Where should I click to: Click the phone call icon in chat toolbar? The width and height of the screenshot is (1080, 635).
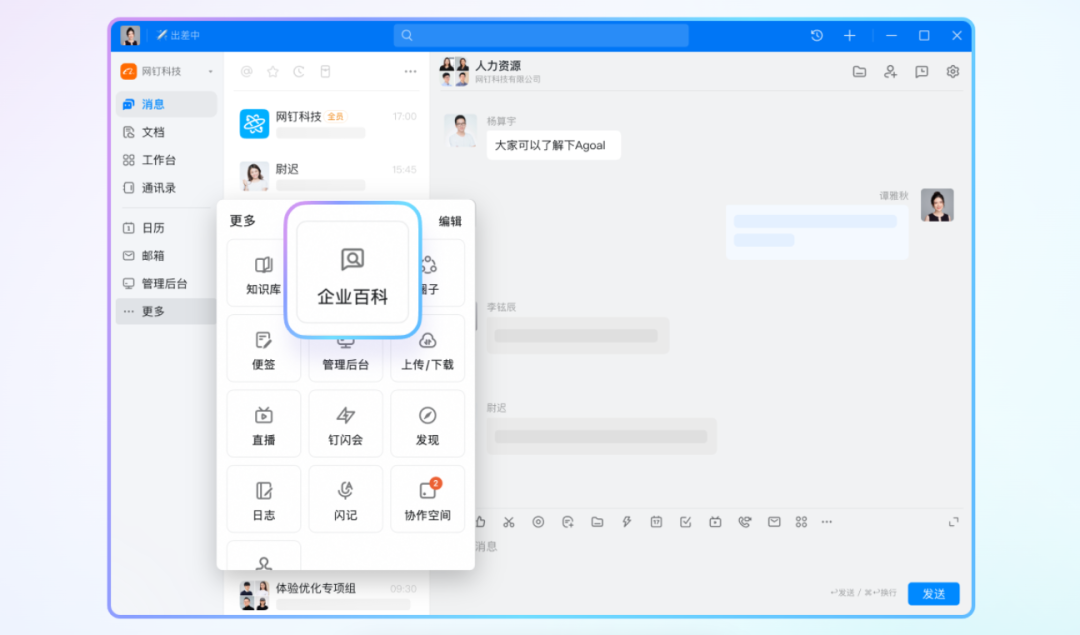pos(745,522)
